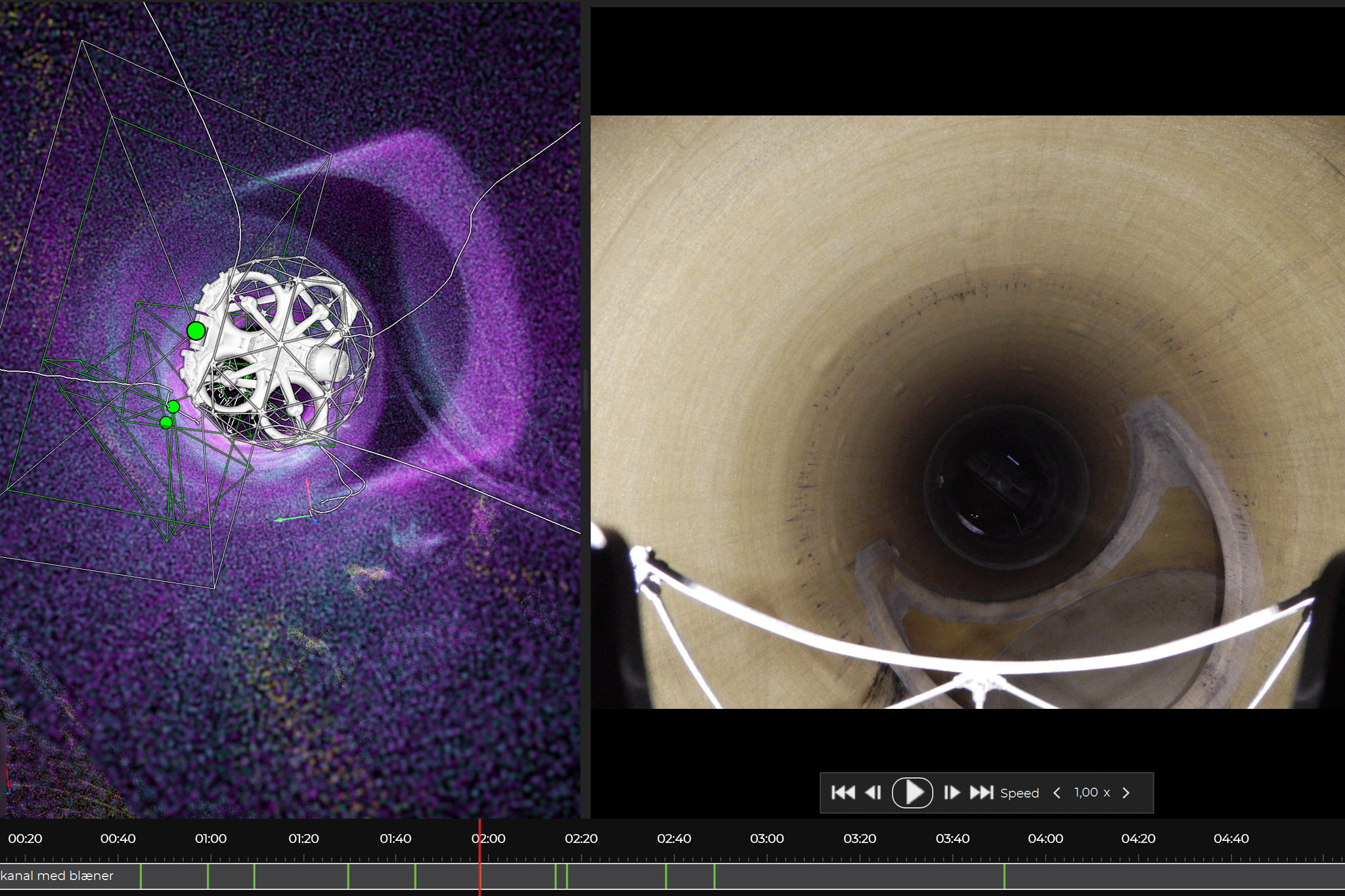Select first green marker after track label
This screenshot has width=1345, height=896.
point(141,876)
